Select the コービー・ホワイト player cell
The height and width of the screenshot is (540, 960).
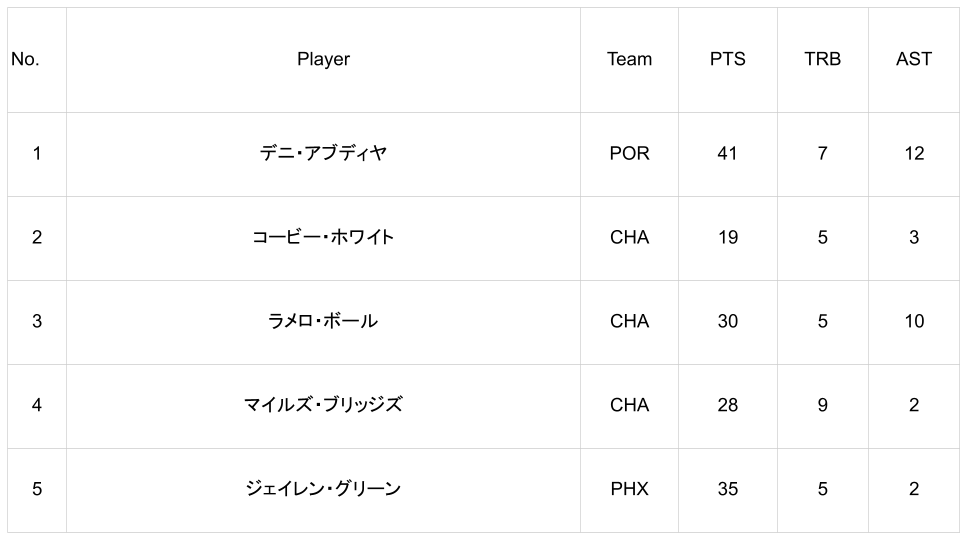(323, 238)
